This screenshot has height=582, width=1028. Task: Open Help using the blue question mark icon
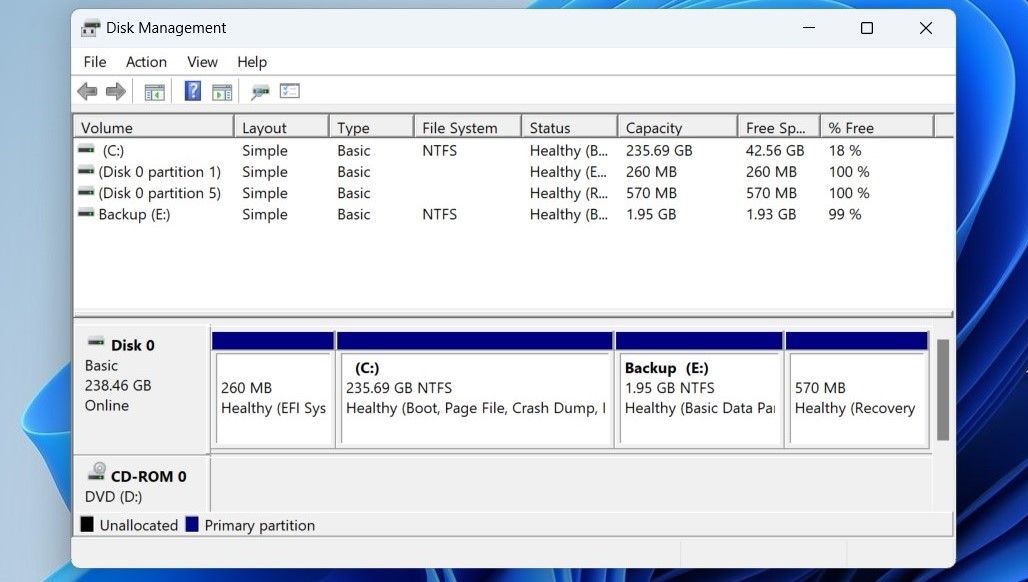(x=192, y=91)
